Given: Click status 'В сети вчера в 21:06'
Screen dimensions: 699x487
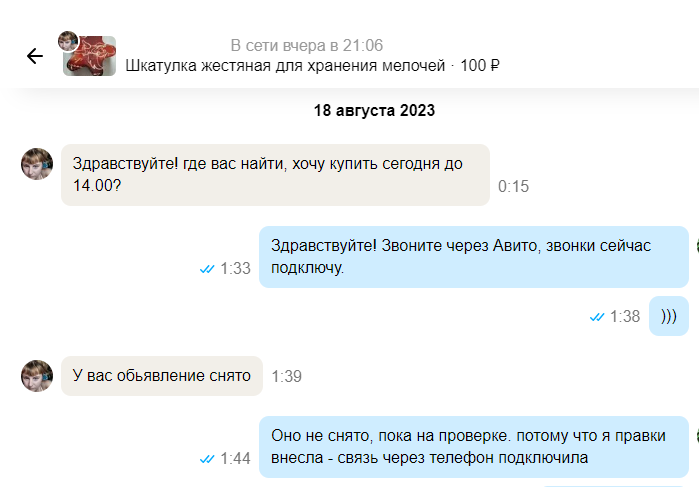Looking at the screenshot, I should [307, 45].
